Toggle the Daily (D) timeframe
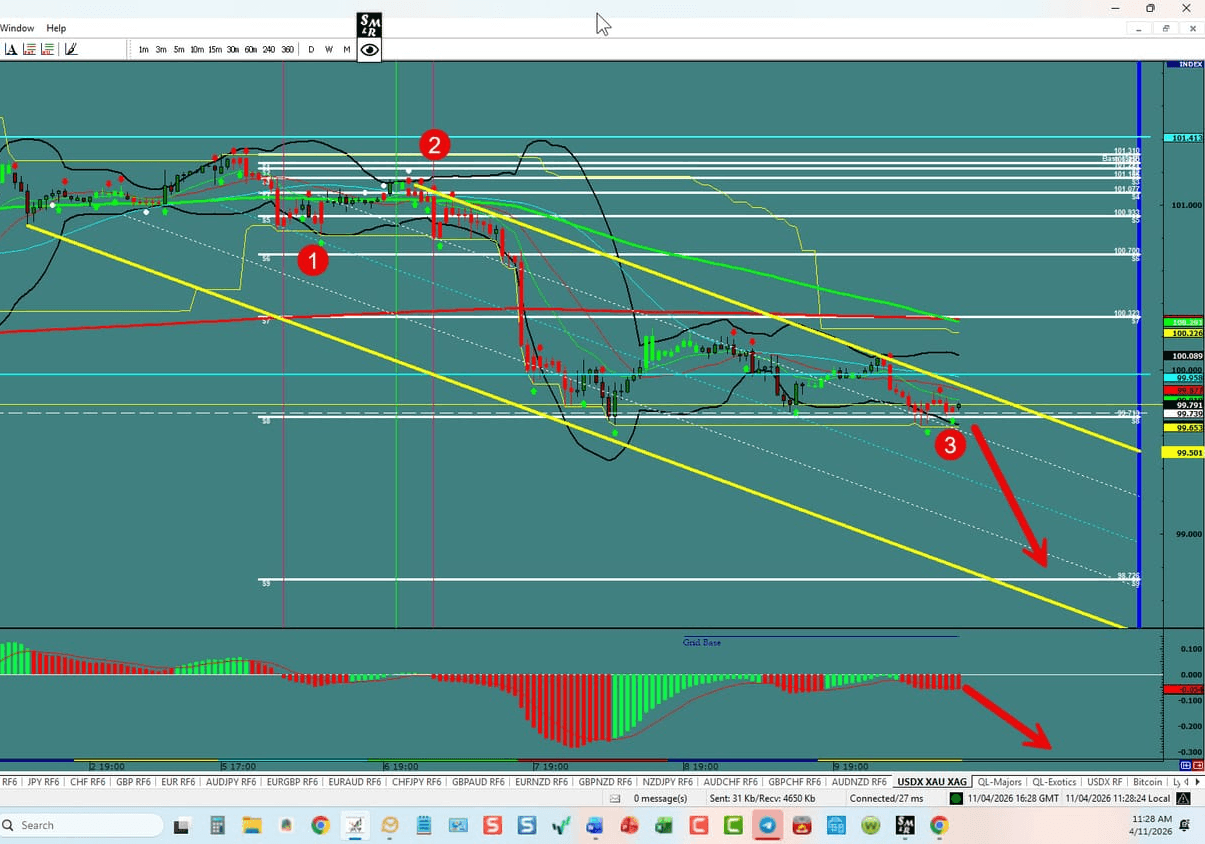This screenshot has height=844, width=1205. (x=311, y=48)
